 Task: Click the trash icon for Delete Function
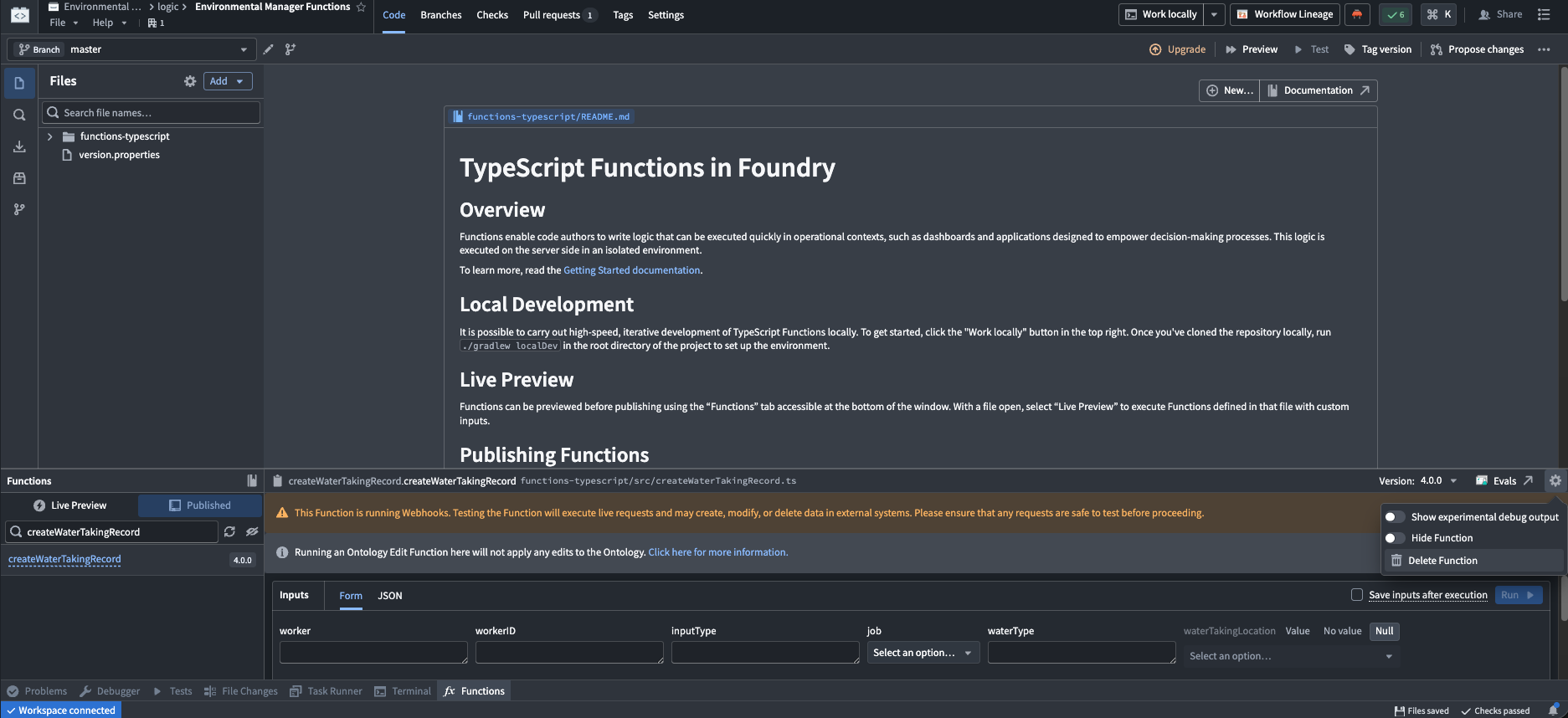(x=1396, y=561)
